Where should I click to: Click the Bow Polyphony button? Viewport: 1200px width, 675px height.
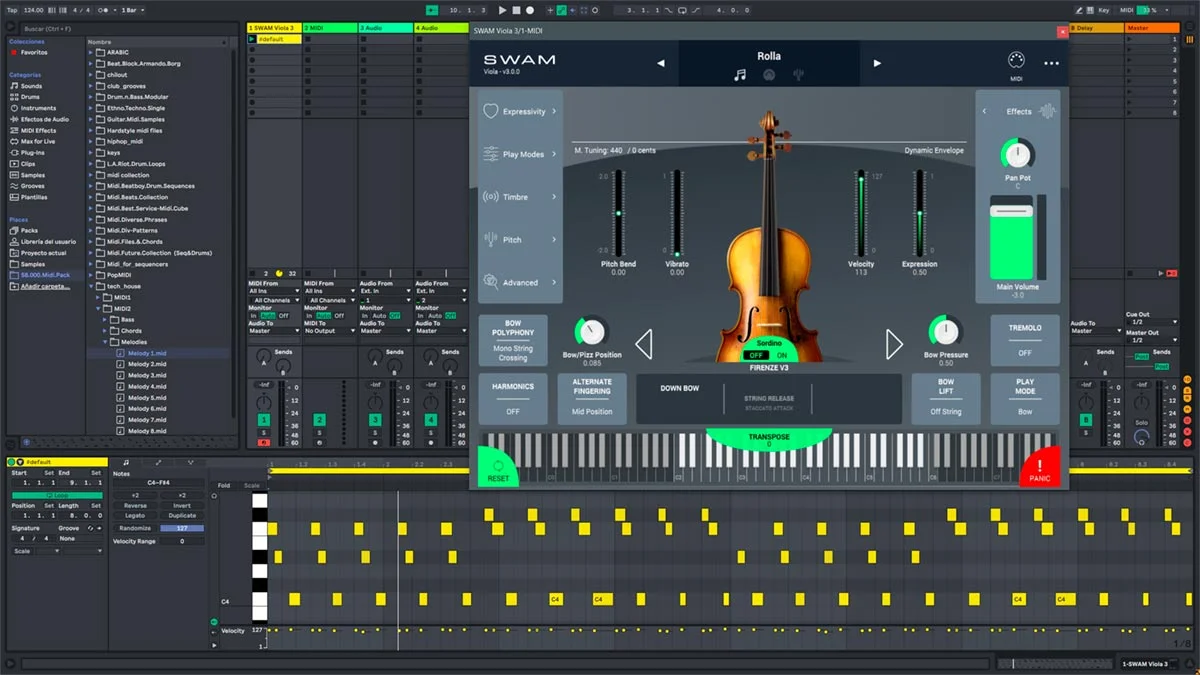tap(512, 340)
